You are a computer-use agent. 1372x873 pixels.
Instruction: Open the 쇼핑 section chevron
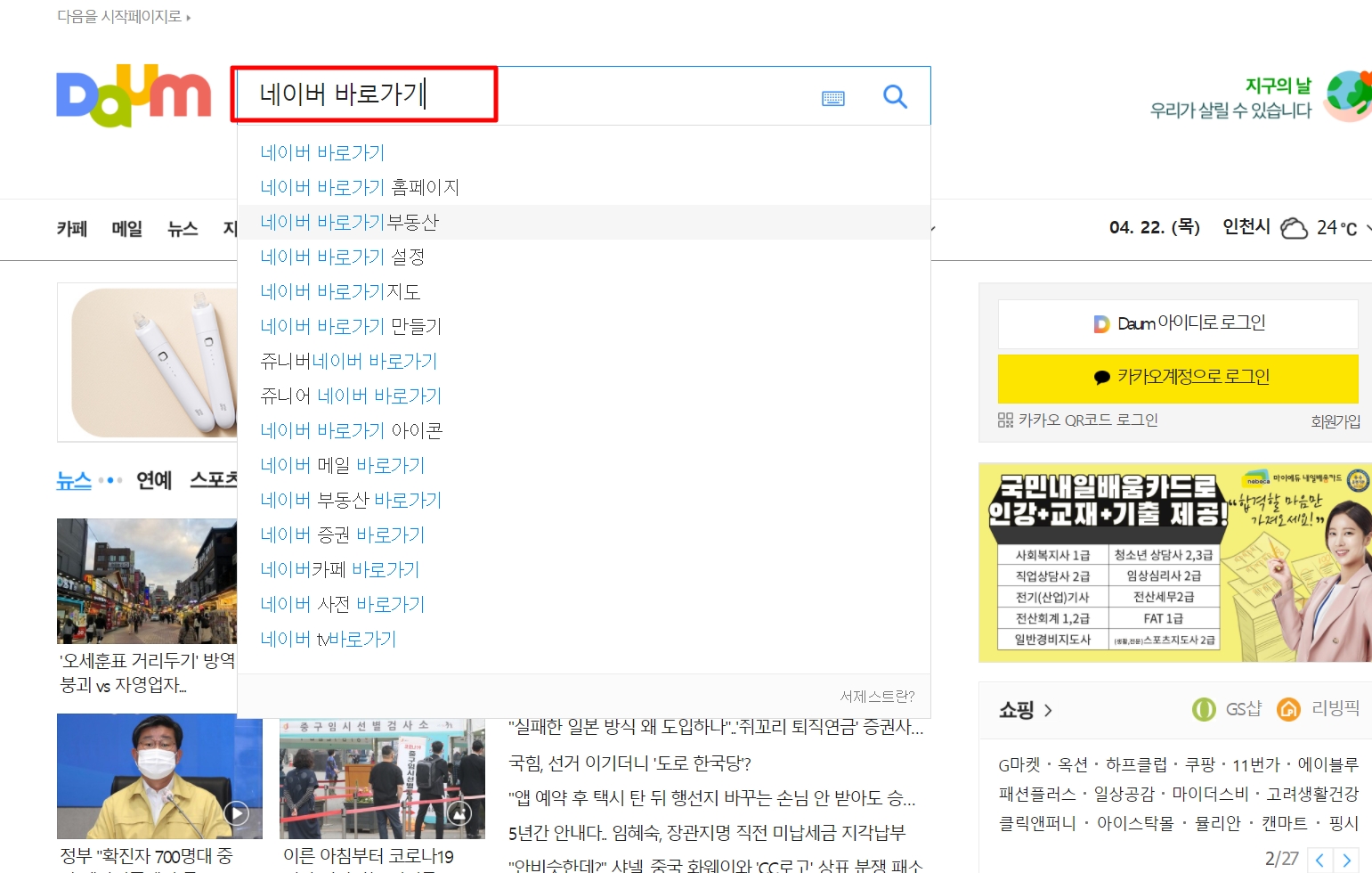tap(1048, 710)
